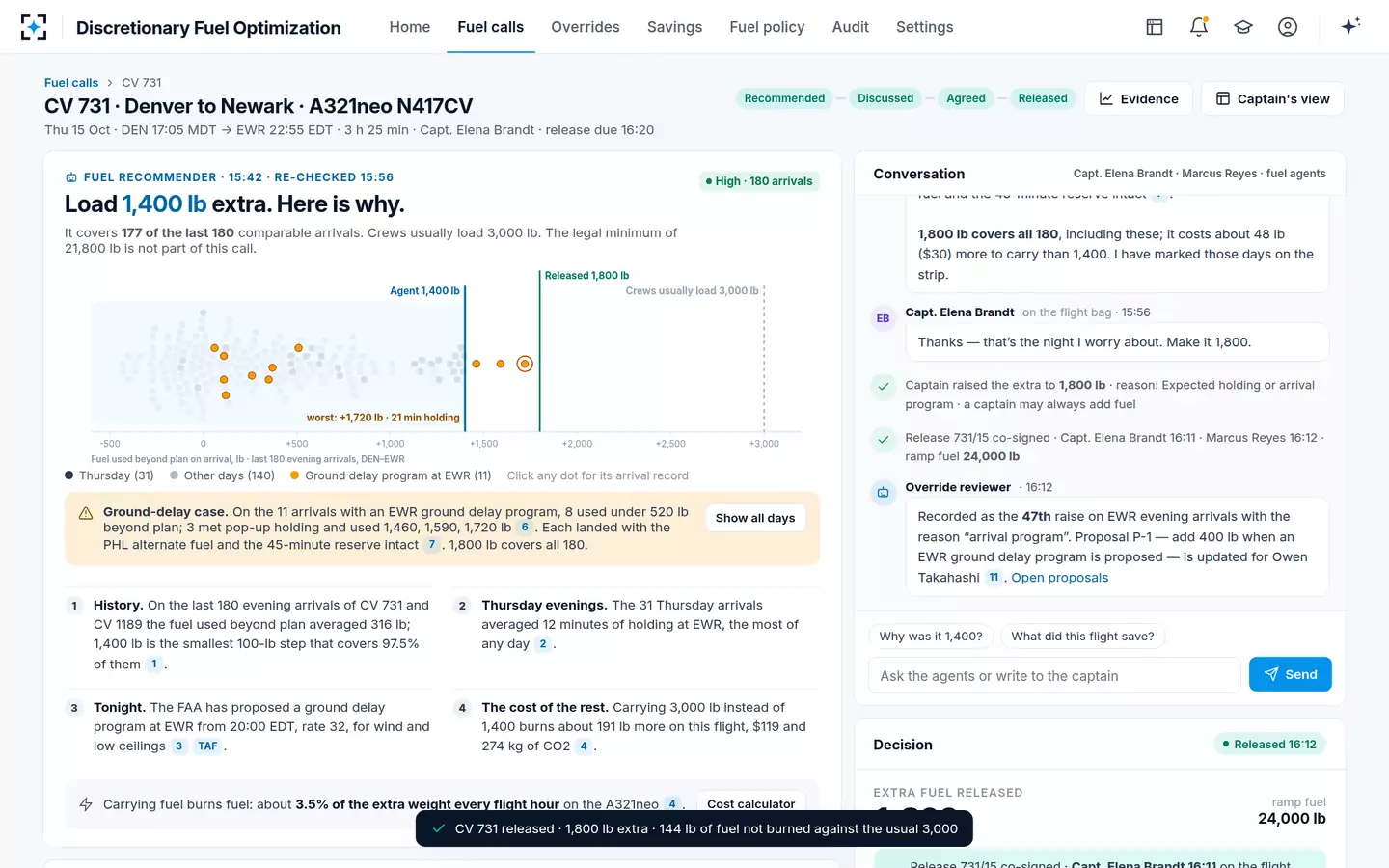This screenshot has height=868, width=1389.
Task: Go to the Home tab
Action: point(410,27)
